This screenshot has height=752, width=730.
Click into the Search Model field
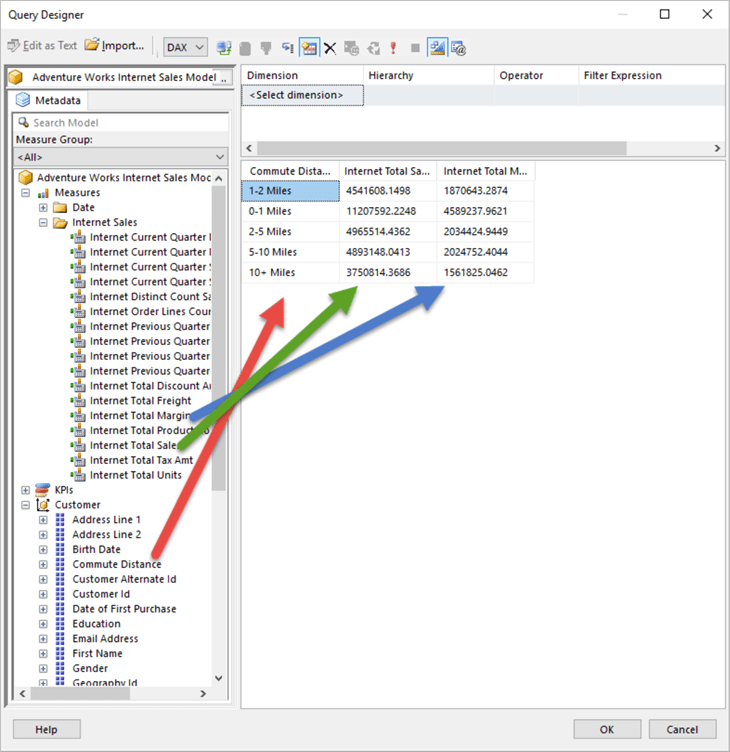[x=120, y=122]
